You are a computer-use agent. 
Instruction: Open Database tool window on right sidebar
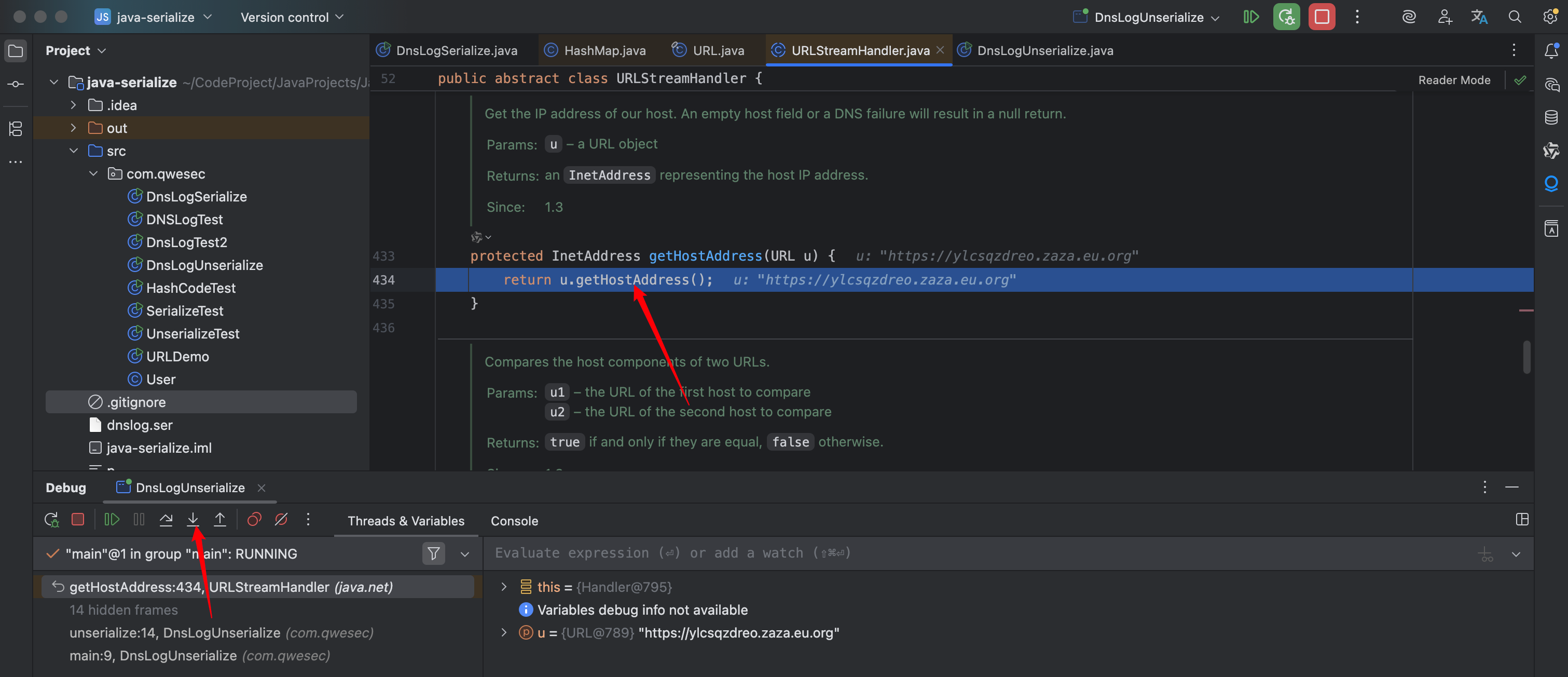click(x=1551, y=117)
